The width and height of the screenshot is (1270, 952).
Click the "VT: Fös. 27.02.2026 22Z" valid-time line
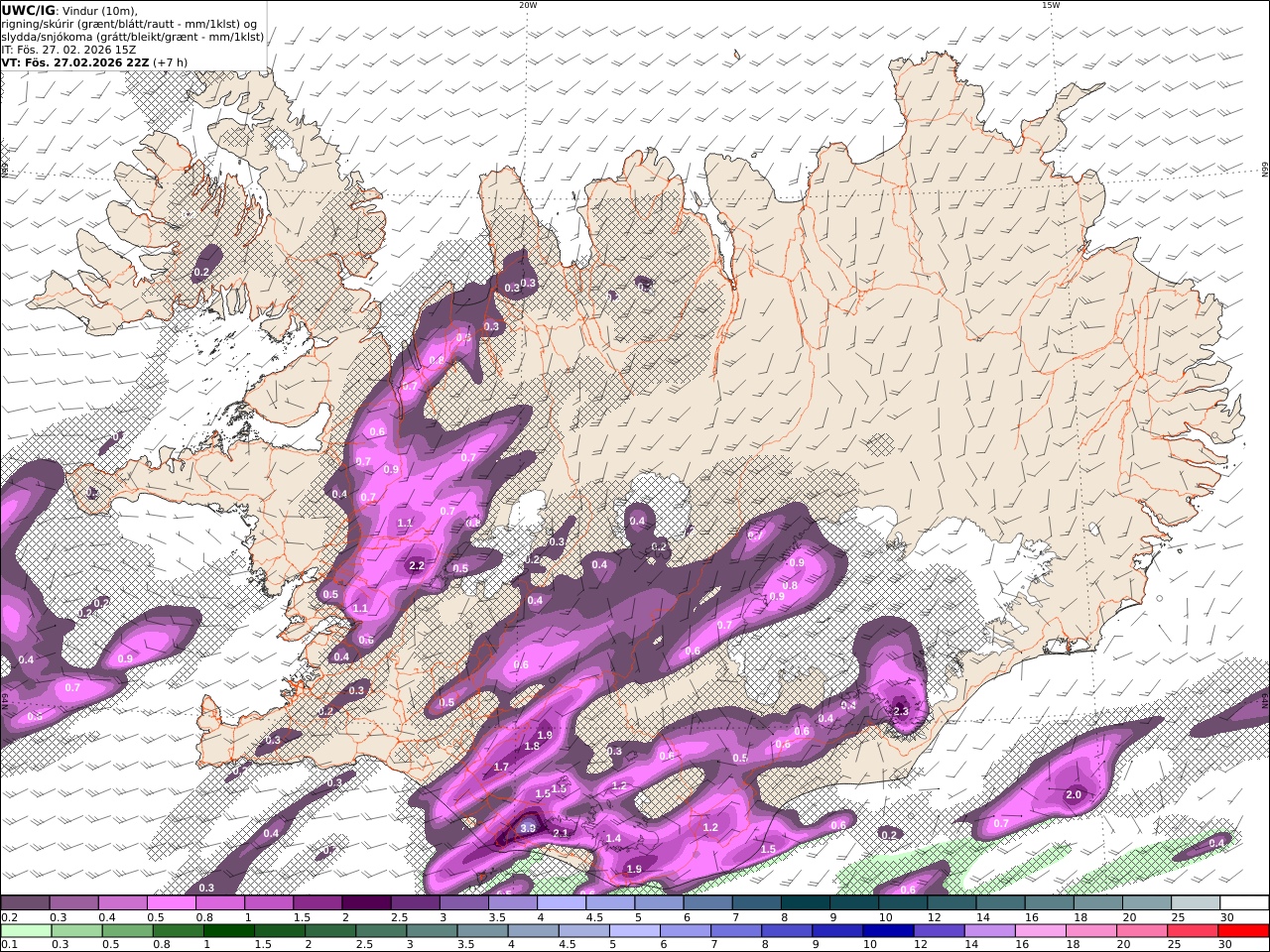(75, 61)
